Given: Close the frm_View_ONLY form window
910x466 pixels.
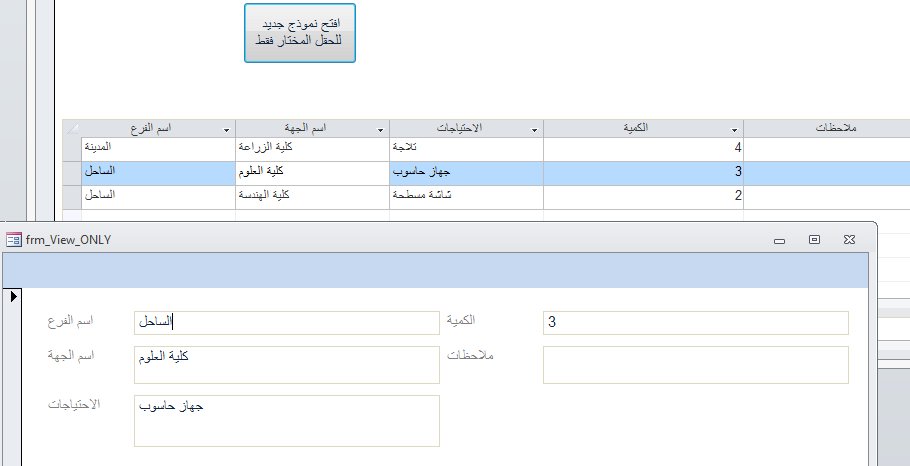Looking at the screenshot, I should click(849, 240).
